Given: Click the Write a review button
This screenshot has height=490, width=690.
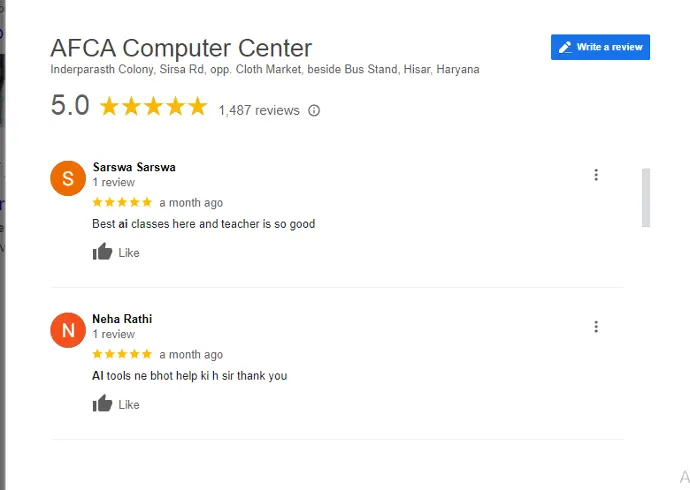Looking at the screenshot, I should [x=600, y=47].
